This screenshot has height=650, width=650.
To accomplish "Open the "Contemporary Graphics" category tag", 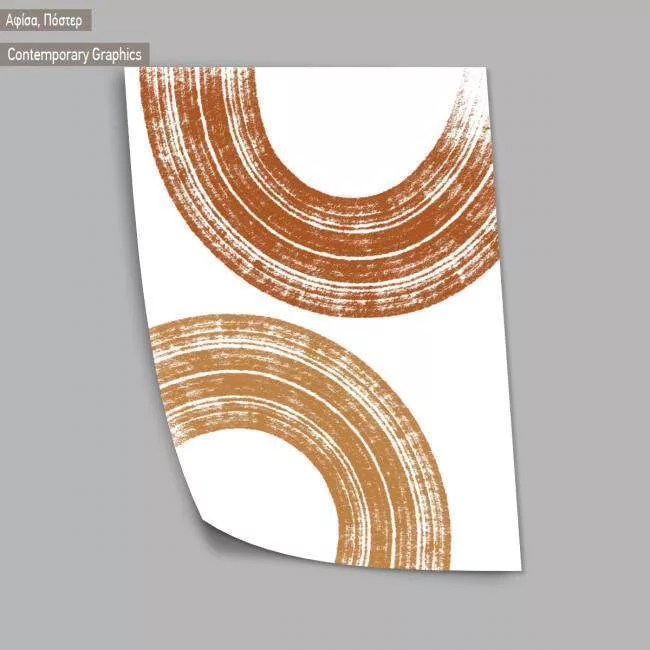I will pos(74,55).
